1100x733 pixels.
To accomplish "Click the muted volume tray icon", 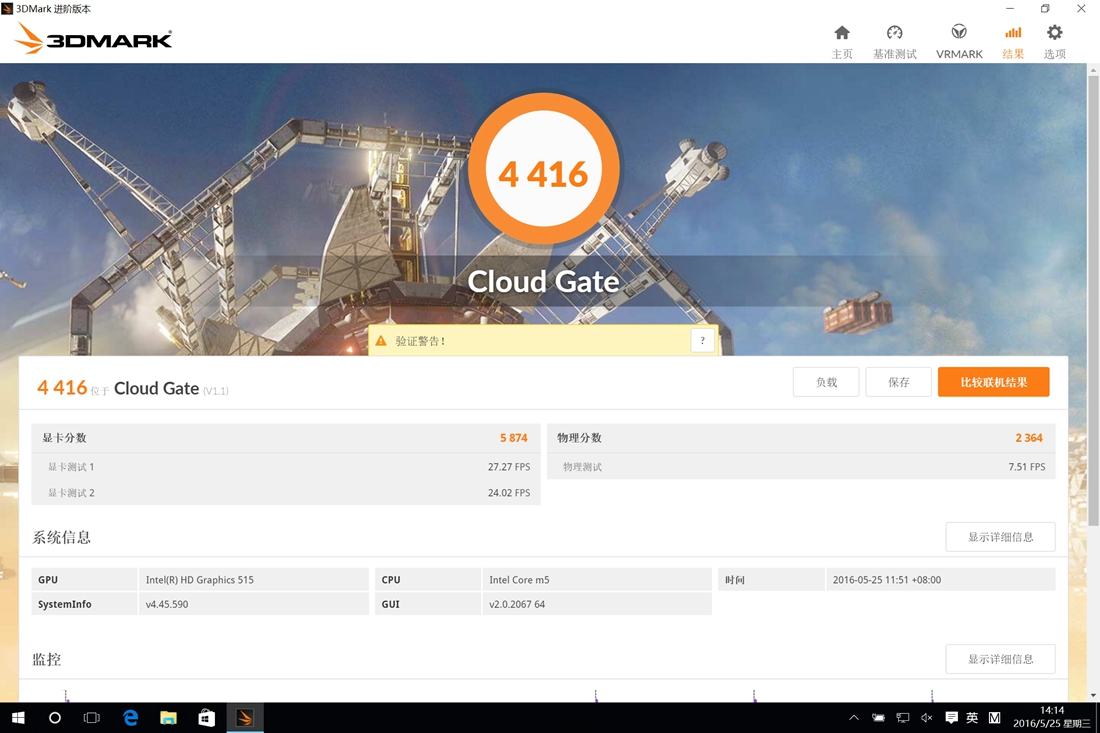I will (927, 718).
